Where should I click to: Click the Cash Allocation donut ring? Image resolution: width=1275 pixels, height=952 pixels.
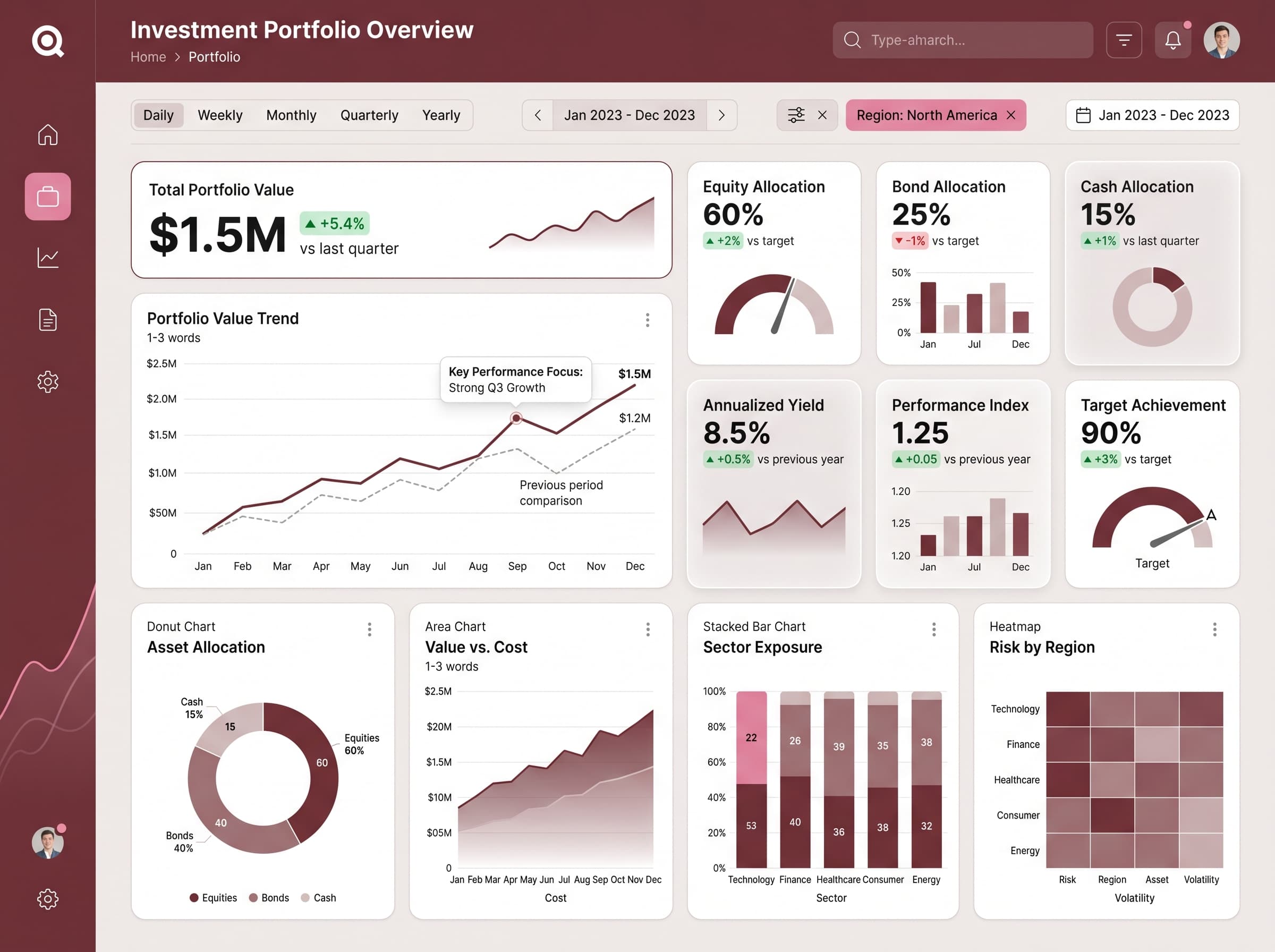1152,307
